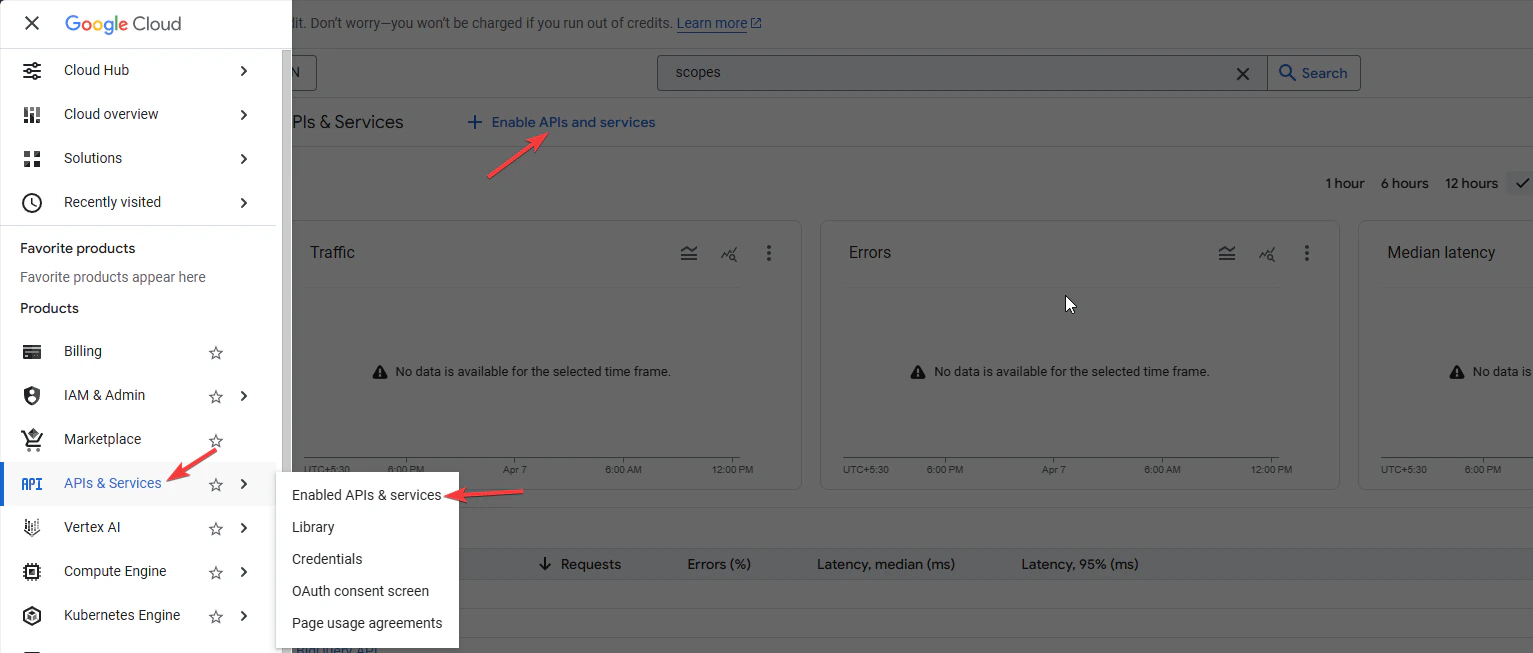The image size is (1533, 653).
Task: Click the Errors (%) column header
Action: pos(719,564)
